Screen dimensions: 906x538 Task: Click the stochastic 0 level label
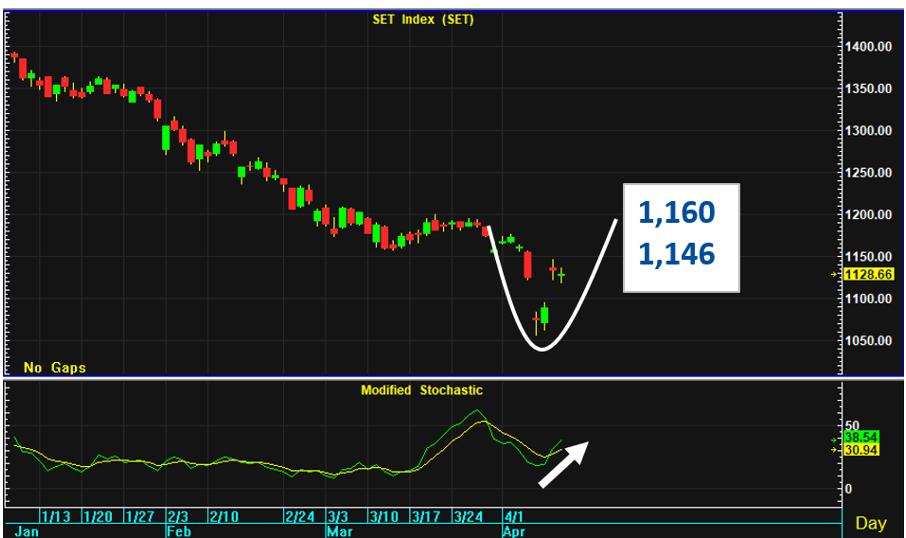[848, 489]
